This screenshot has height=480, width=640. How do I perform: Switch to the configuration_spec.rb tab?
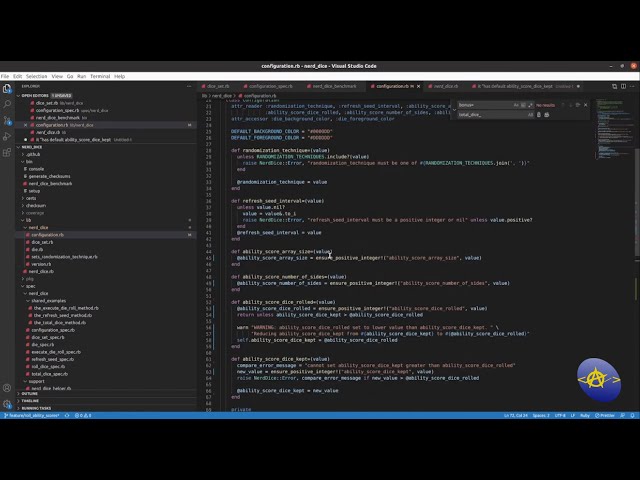coord(270,86)
